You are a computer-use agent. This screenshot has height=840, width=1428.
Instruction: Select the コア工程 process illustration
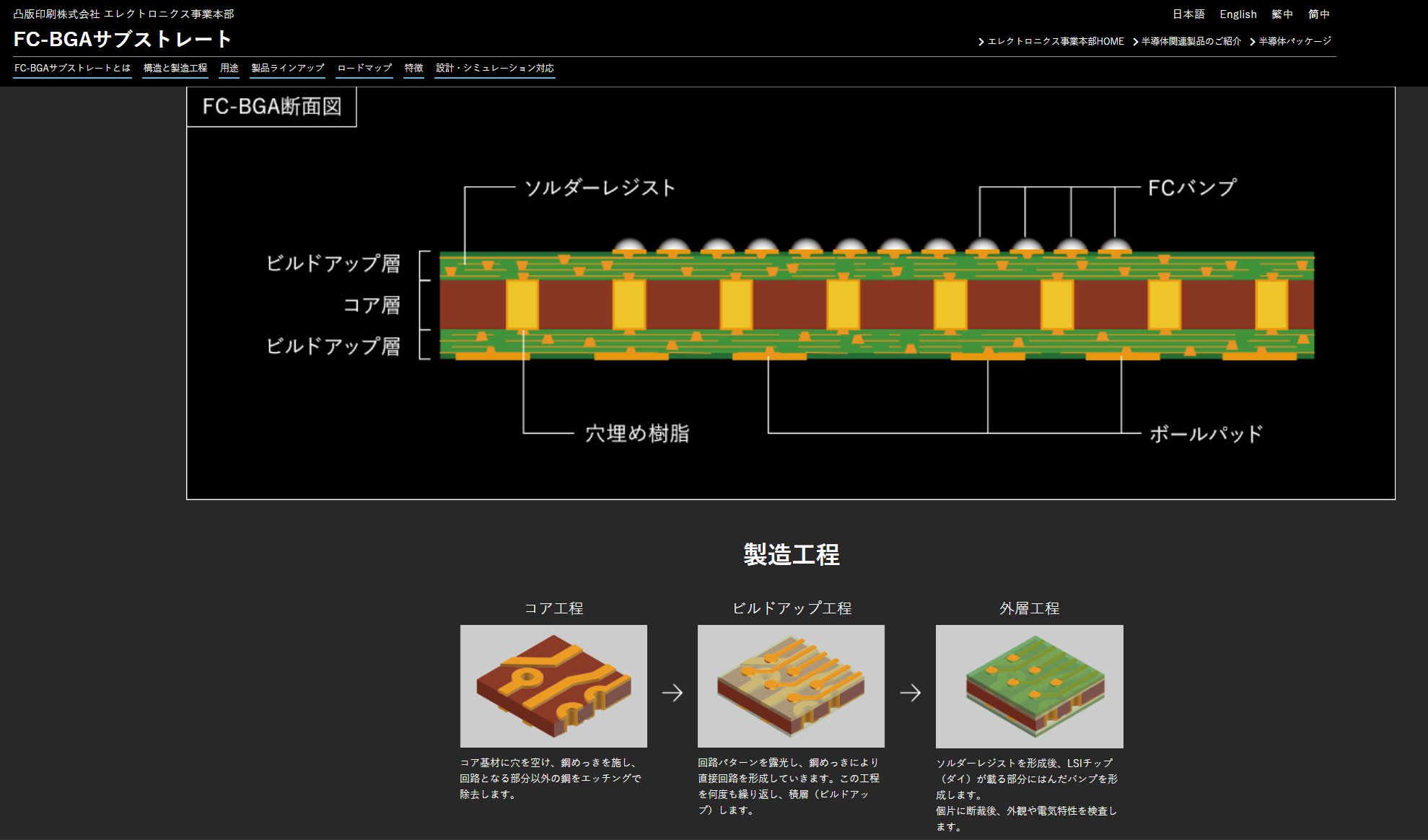[x=554, y=686]
